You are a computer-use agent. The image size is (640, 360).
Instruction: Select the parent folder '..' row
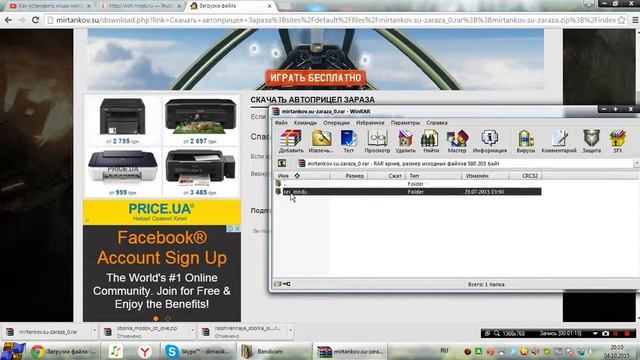(408, 184)
